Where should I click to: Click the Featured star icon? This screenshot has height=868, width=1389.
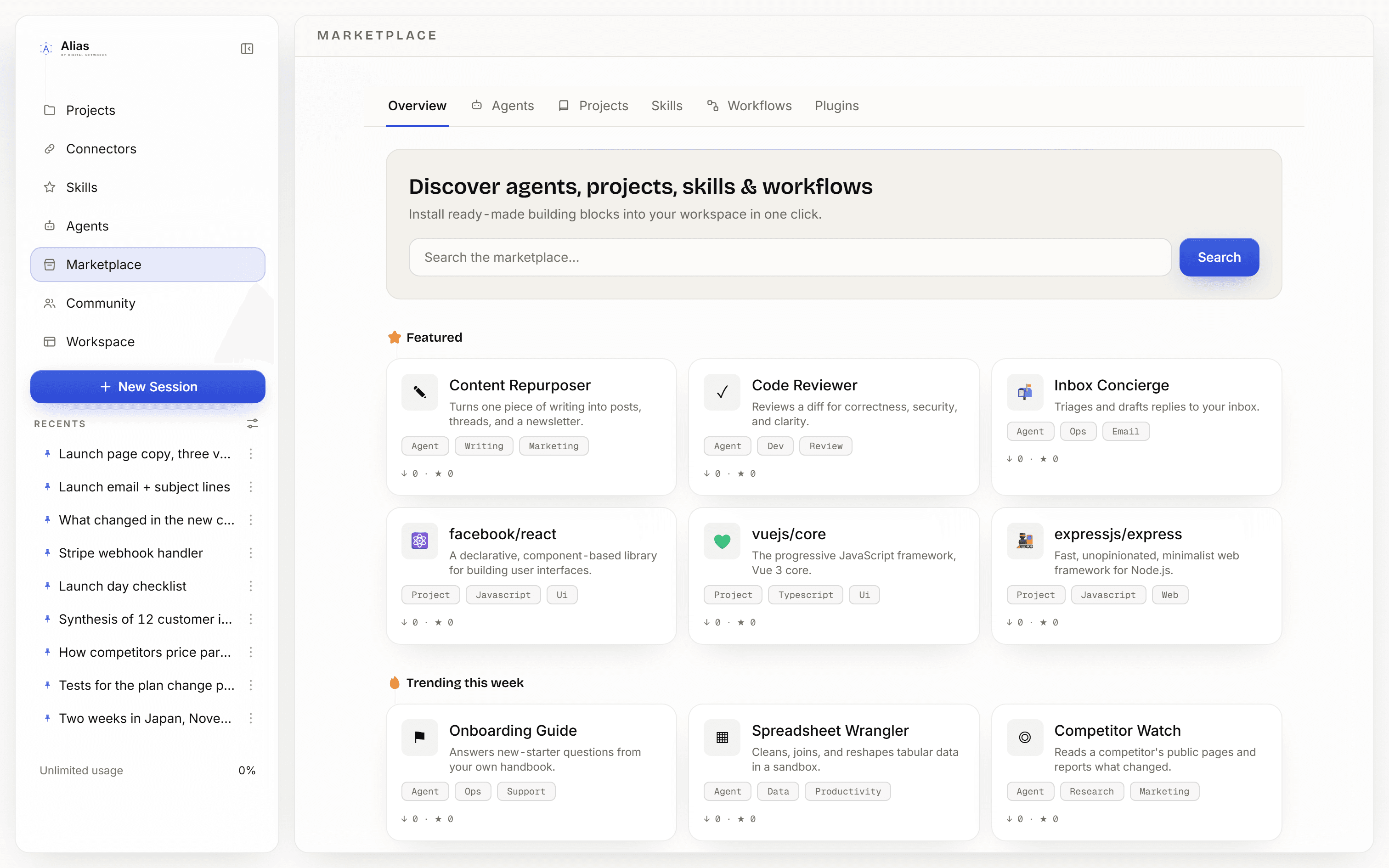point(394,338)
